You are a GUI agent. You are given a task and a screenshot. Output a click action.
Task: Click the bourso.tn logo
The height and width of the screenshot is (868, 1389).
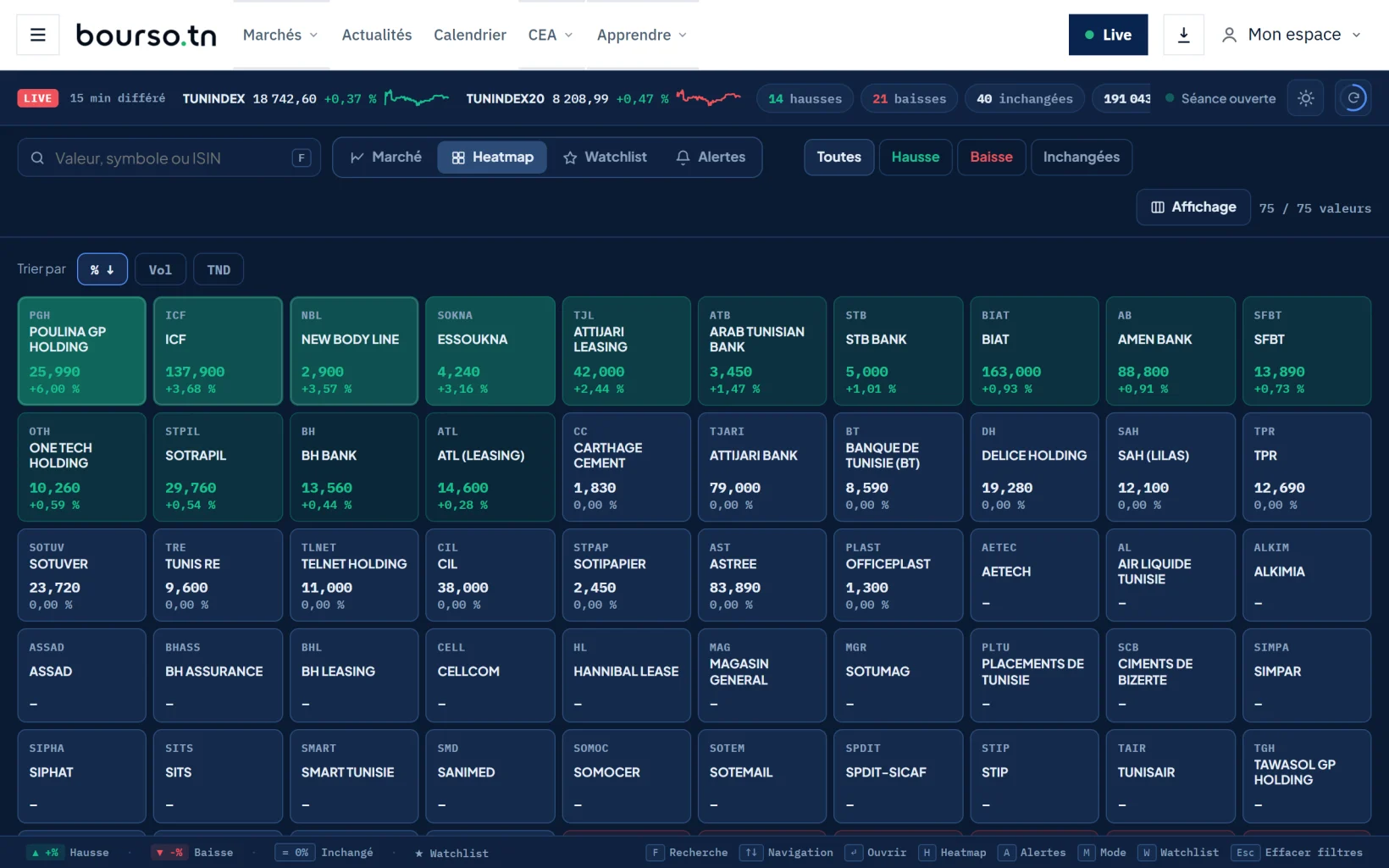[x=147, y=35]
